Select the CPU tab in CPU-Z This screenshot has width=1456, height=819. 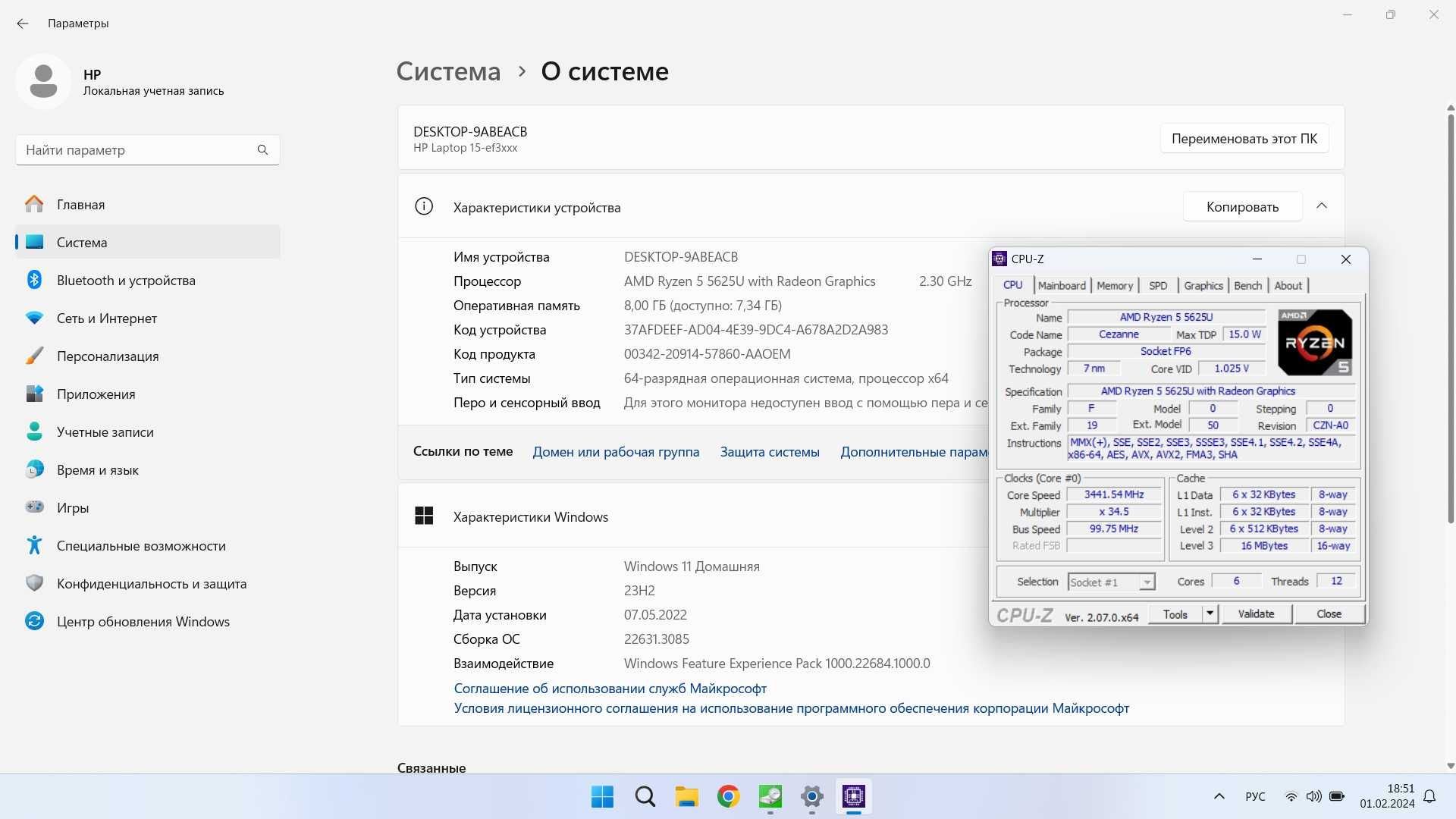point(1013,284)
